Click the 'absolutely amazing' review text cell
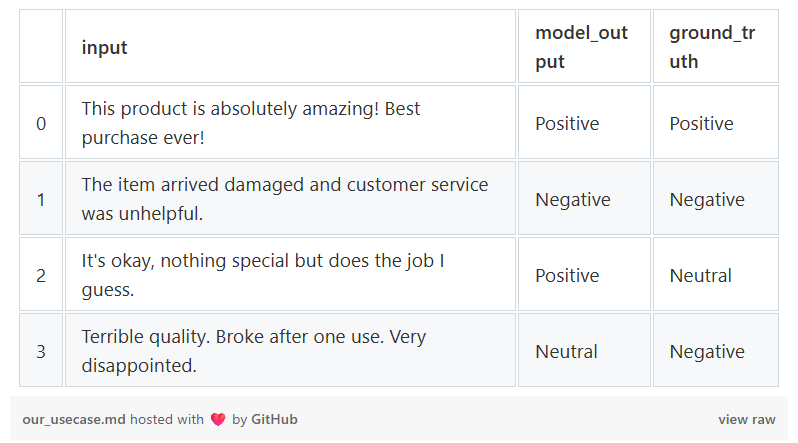The height and width of the screenshot is (443, 798). click(250, 122)
